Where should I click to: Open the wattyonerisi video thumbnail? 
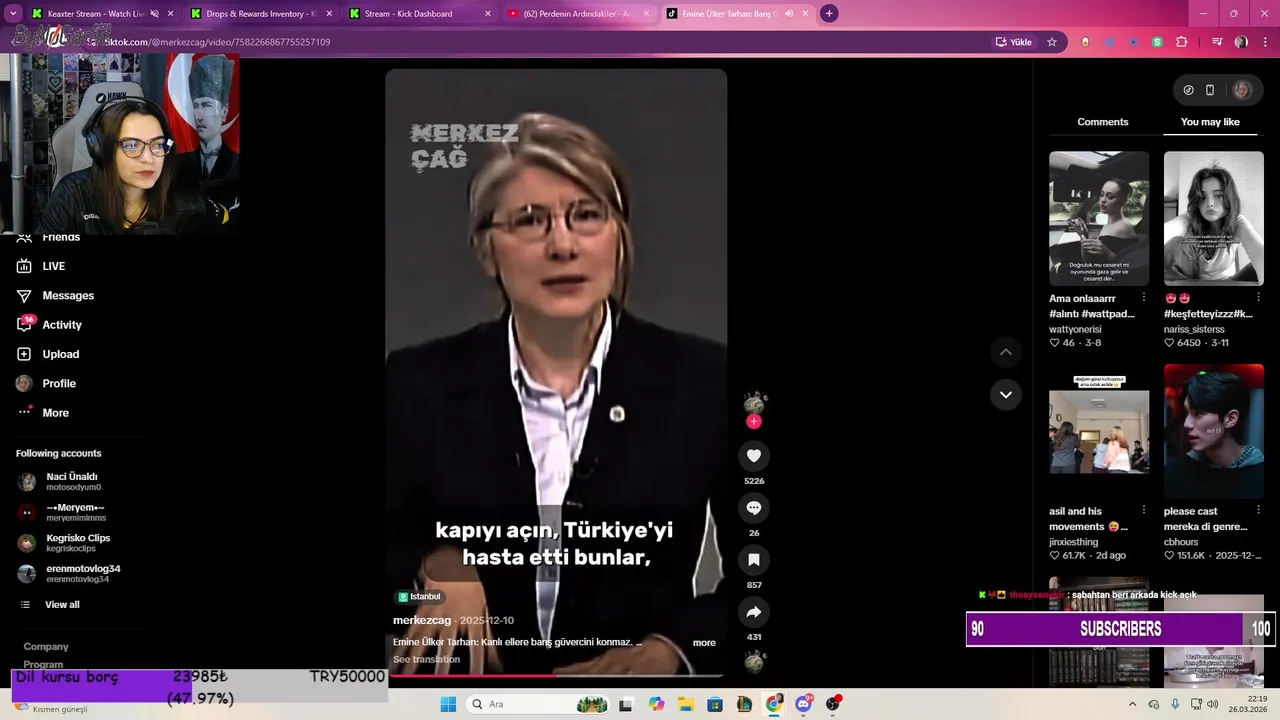1099,218
